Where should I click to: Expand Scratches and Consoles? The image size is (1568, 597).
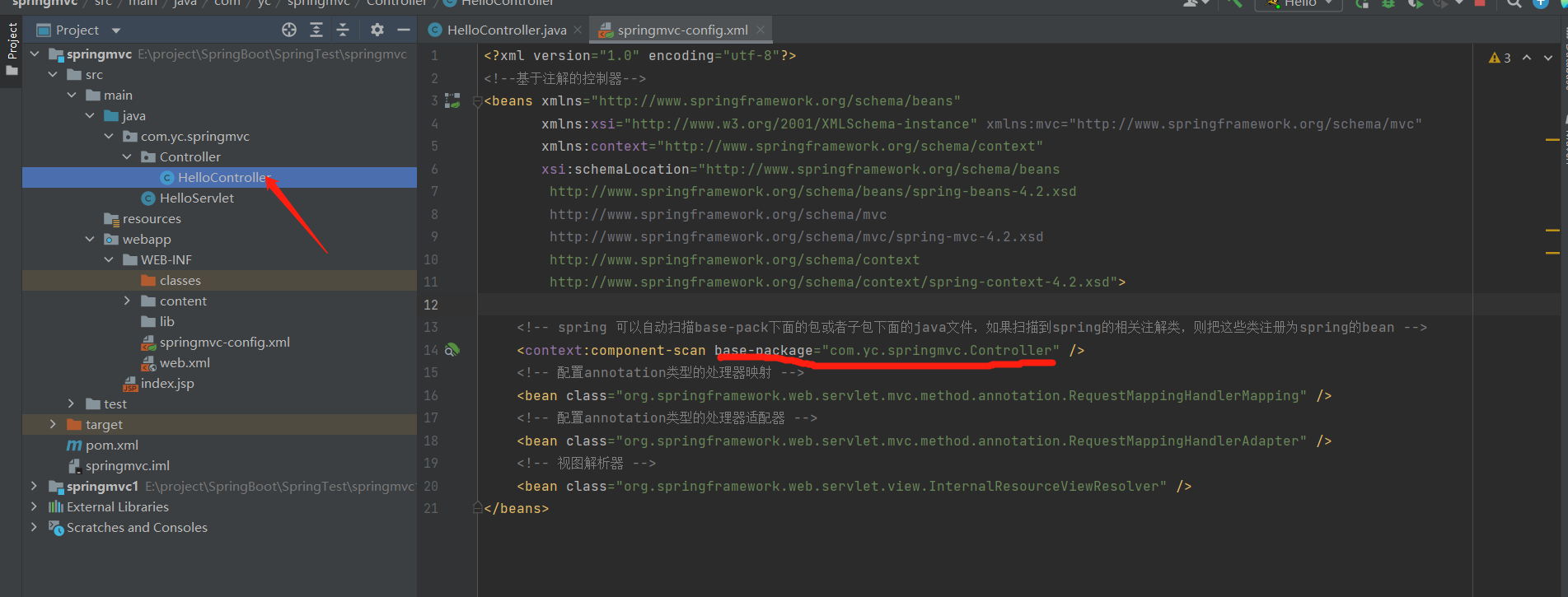(35, 527)
